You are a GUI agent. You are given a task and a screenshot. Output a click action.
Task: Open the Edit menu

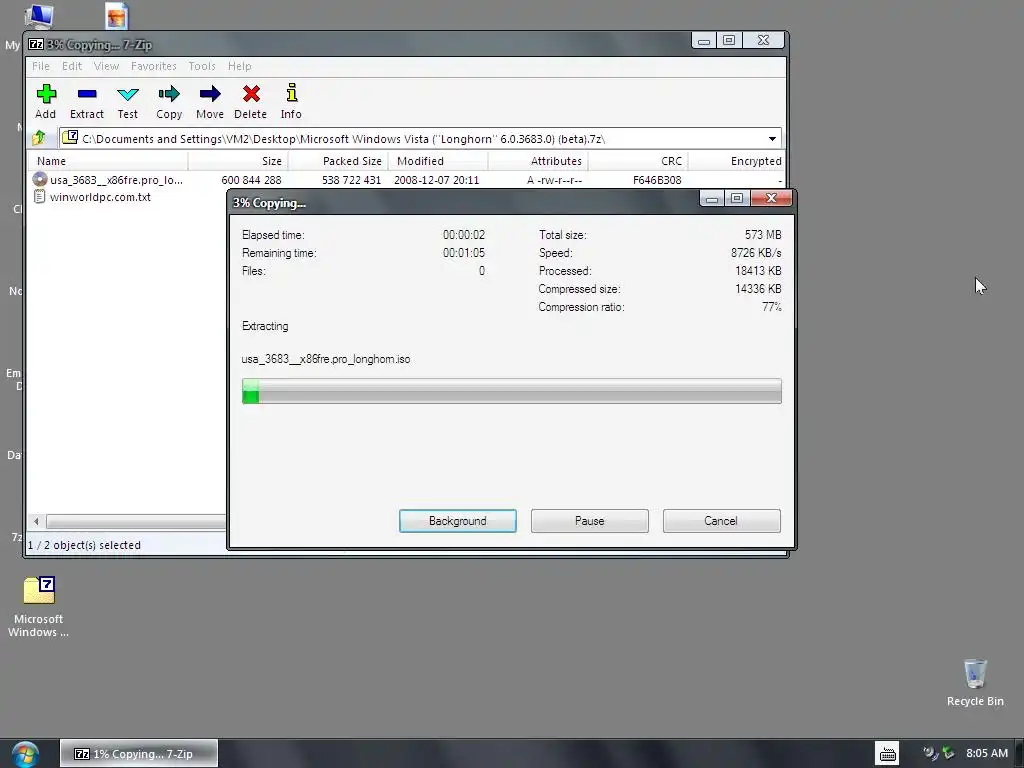[x=72, y=66]
